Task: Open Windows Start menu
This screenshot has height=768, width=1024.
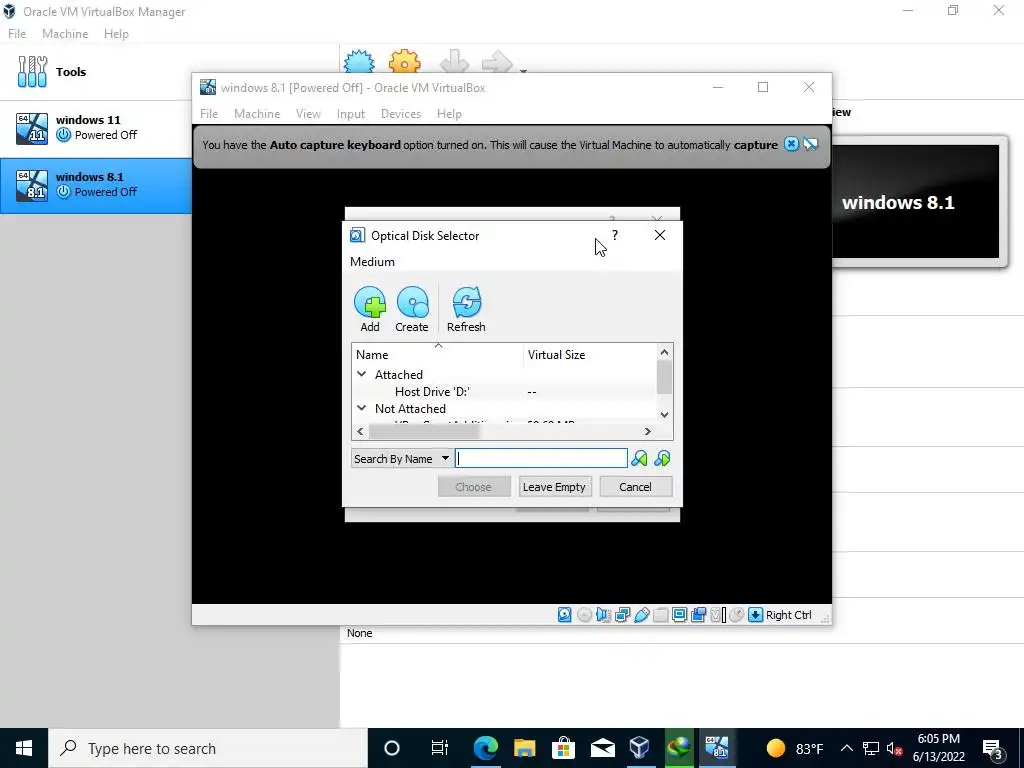Action: (x=24, y=748)
